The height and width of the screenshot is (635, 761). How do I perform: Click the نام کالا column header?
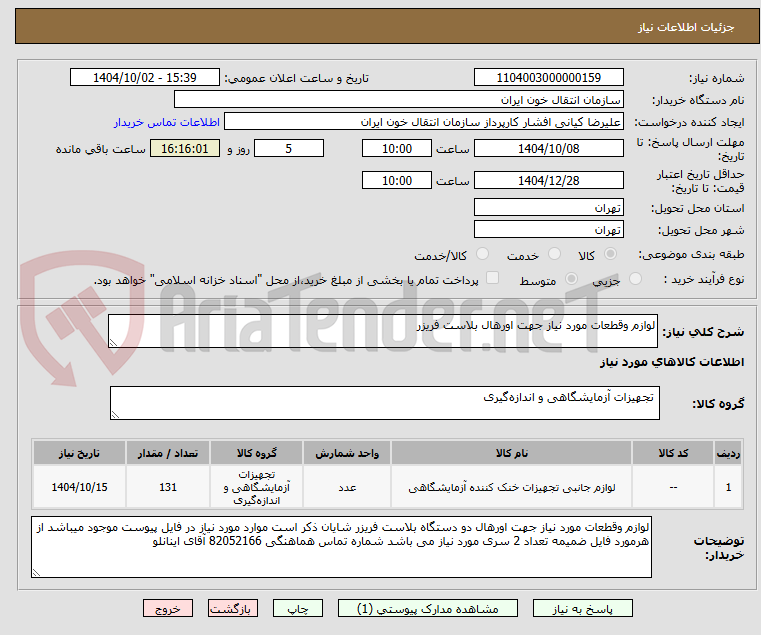(512, 453)
